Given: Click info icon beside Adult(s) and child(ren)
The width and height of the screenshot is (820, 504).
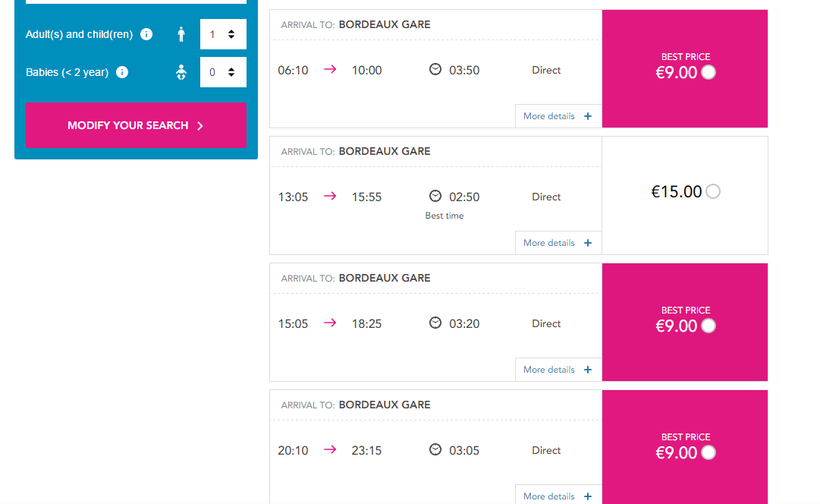Looking at the screenshot, I should click(x=147, y=34).
